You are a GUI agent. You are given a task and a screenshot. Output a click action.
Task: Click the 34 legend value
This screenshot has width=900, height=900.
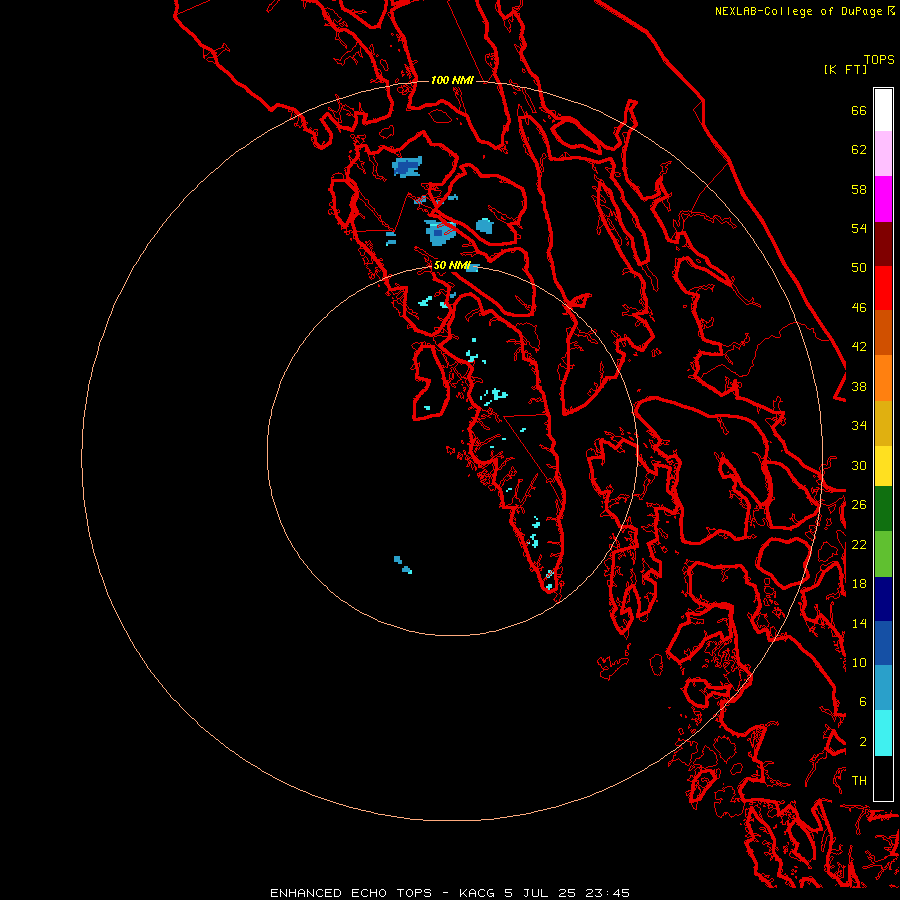(x=859, y=425)
